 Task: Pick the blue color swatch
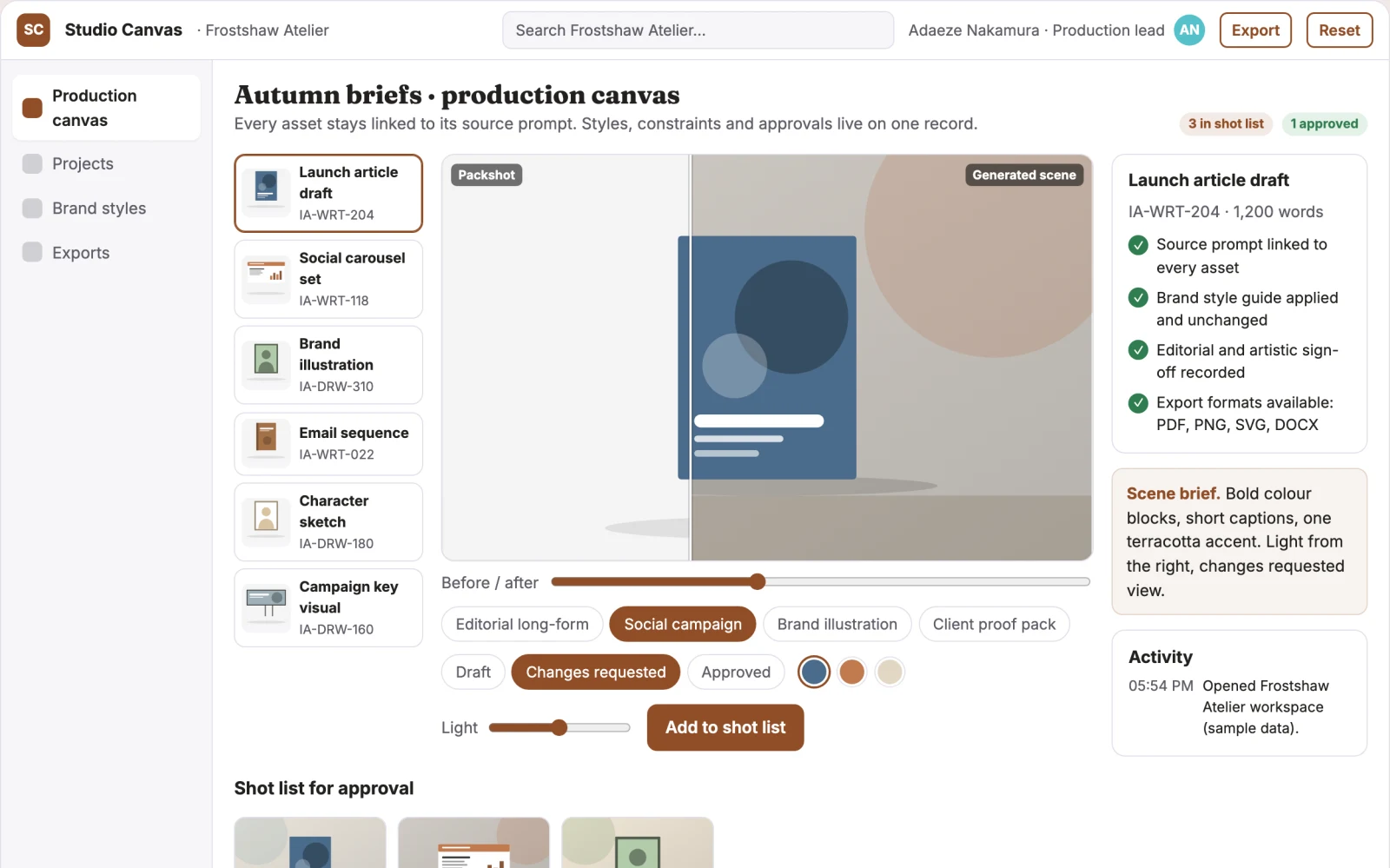[814, 672]
